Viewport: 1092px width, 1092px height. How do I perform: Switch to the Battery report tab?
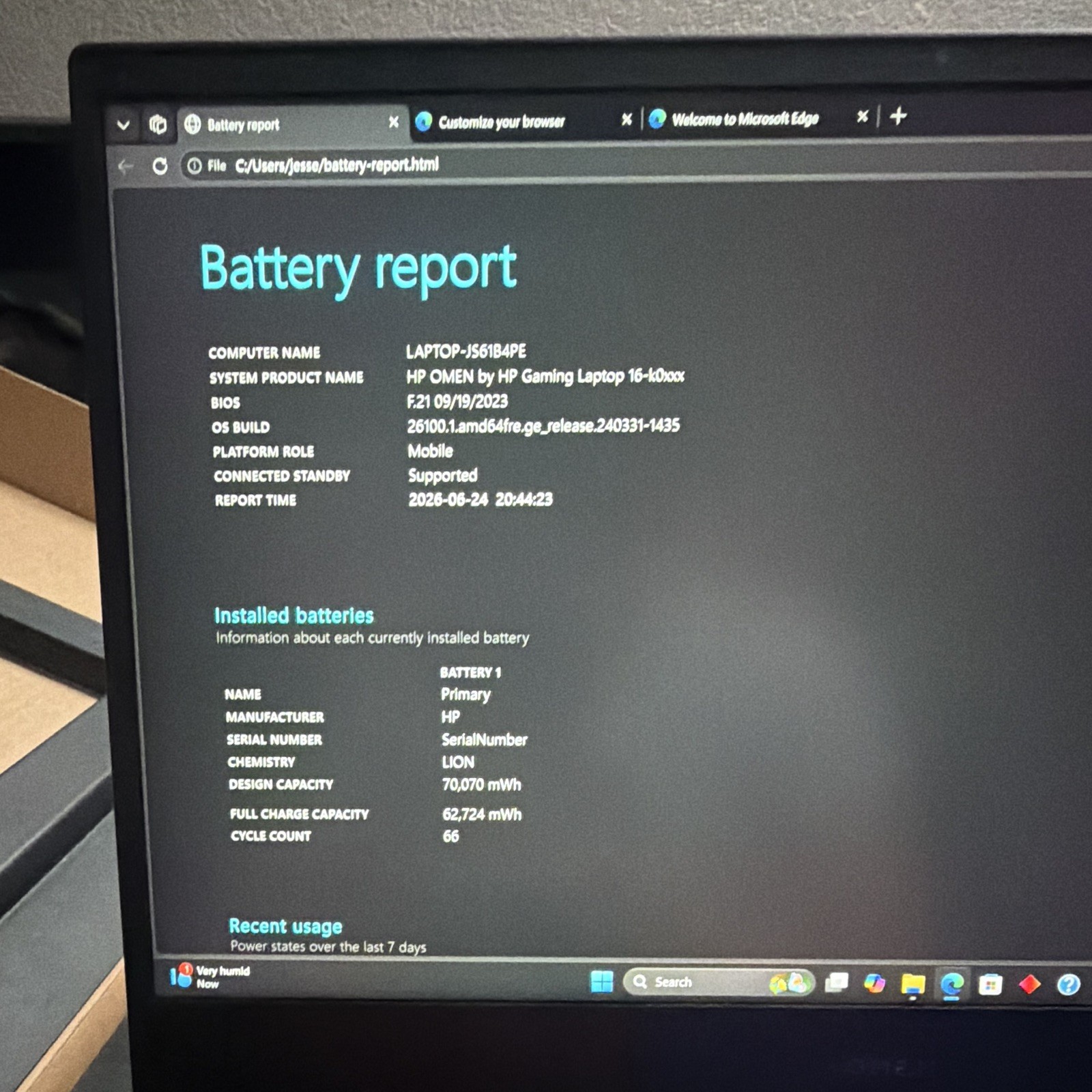pyautogui.click(x=293, y=124)
